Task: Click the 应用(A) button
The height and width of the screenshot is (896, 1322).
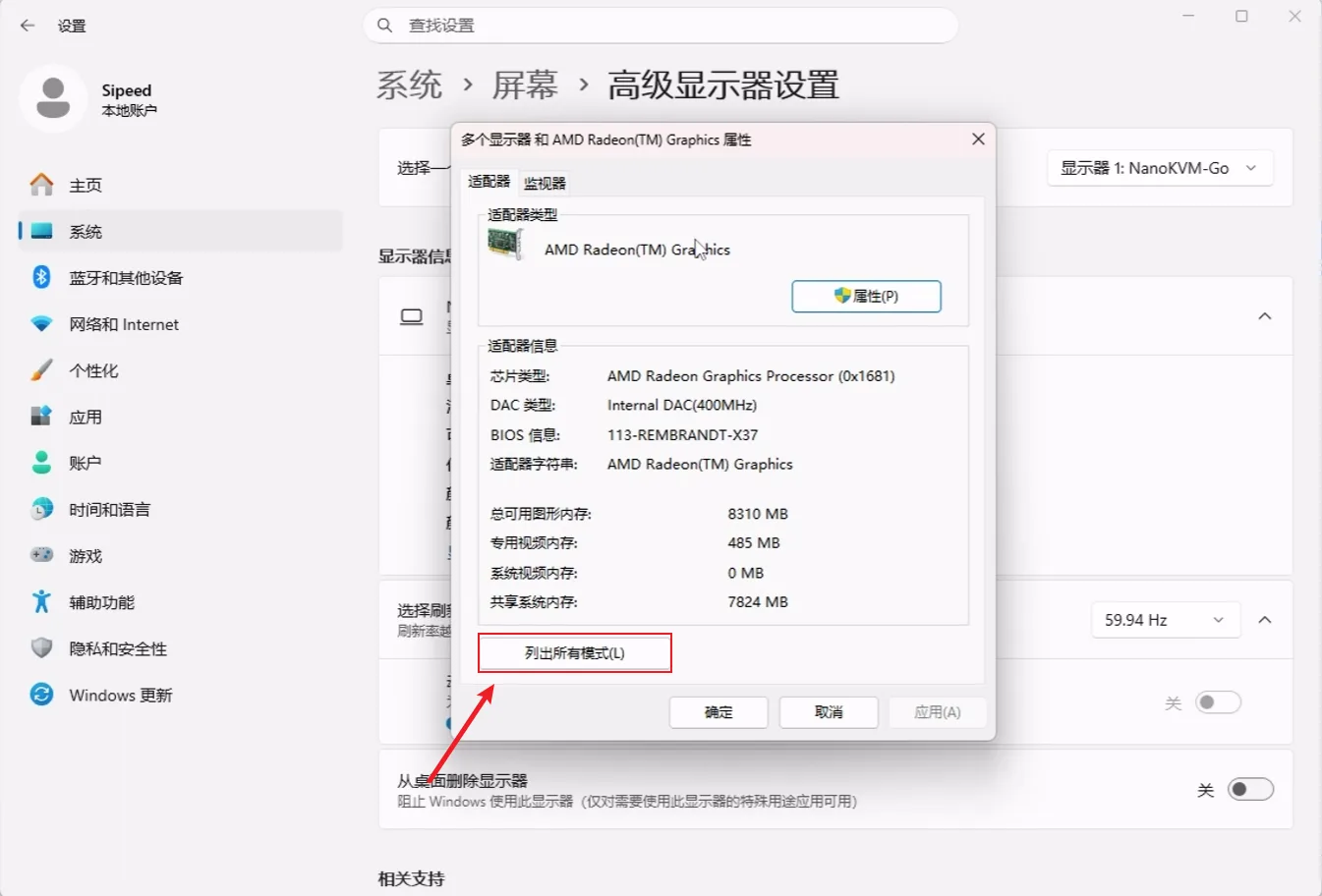Action: tap(938, 712)
